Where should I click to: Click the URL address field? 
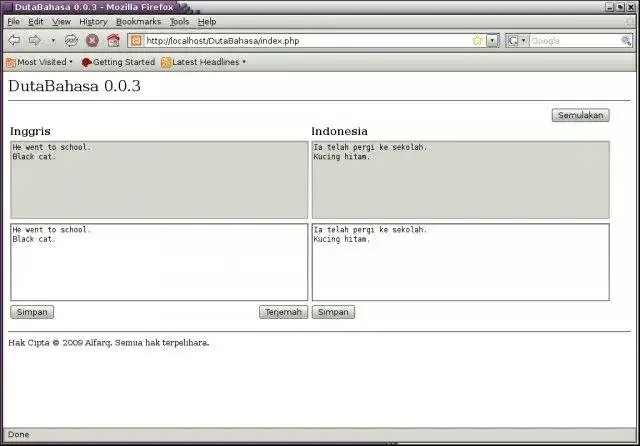(308, 41)
